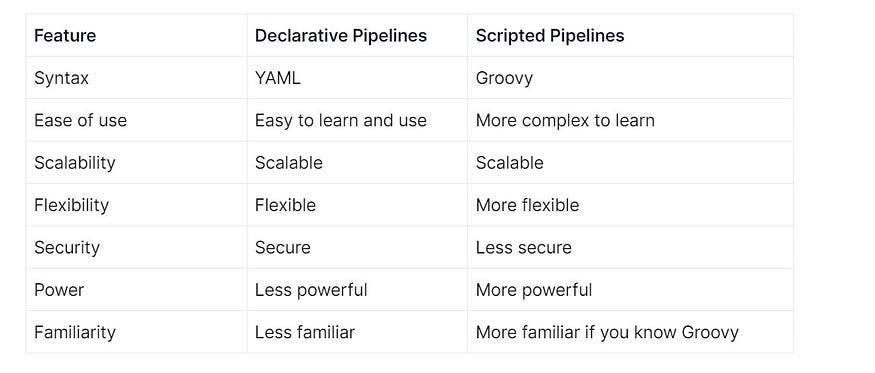Select the 'More flexible' cell

(x=527, y=205)
